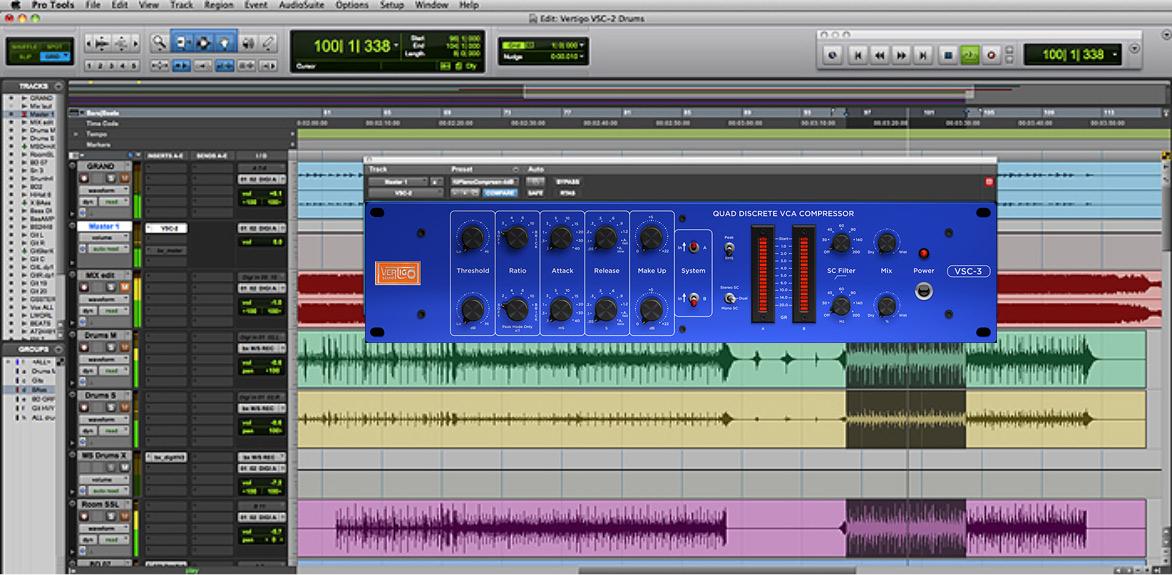1172x575 pixels.
Task: Toggle System In switch for channel A
Action: coord(692,247)
